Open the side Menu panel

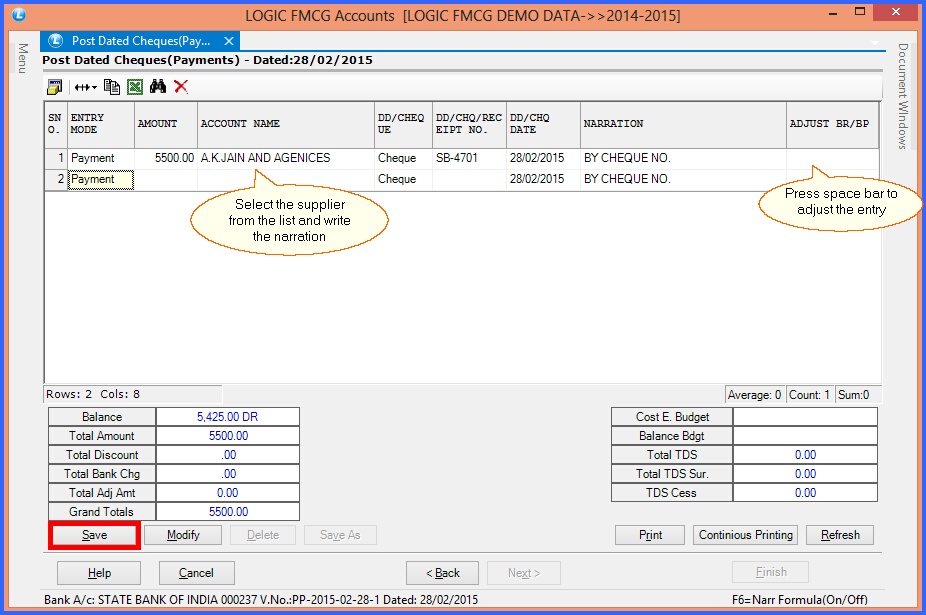tap(21, 58)
